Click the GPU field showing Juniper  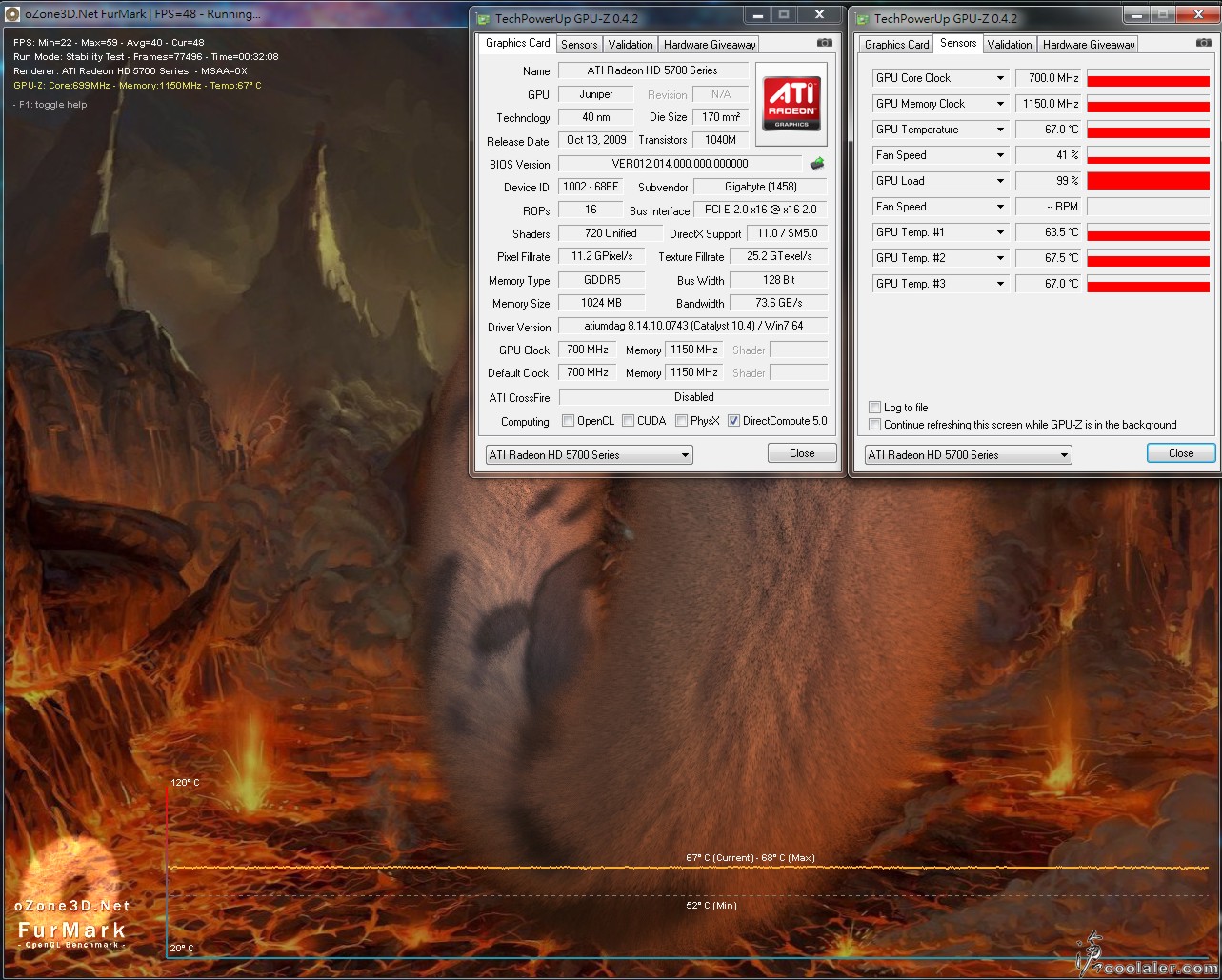pyautogui.click(x=596, y=94)
